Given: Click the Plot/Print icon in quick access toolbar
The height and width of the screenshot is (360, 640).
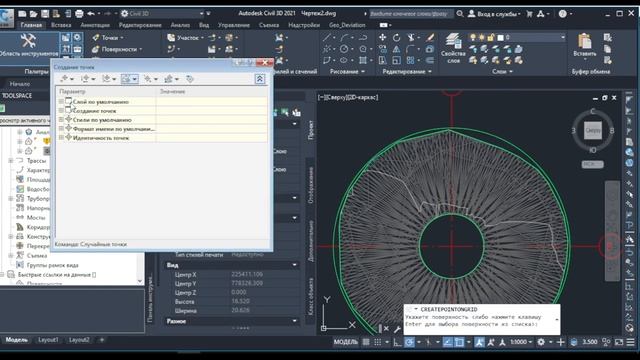Looking at the screenshot, I should pos(79,13).
